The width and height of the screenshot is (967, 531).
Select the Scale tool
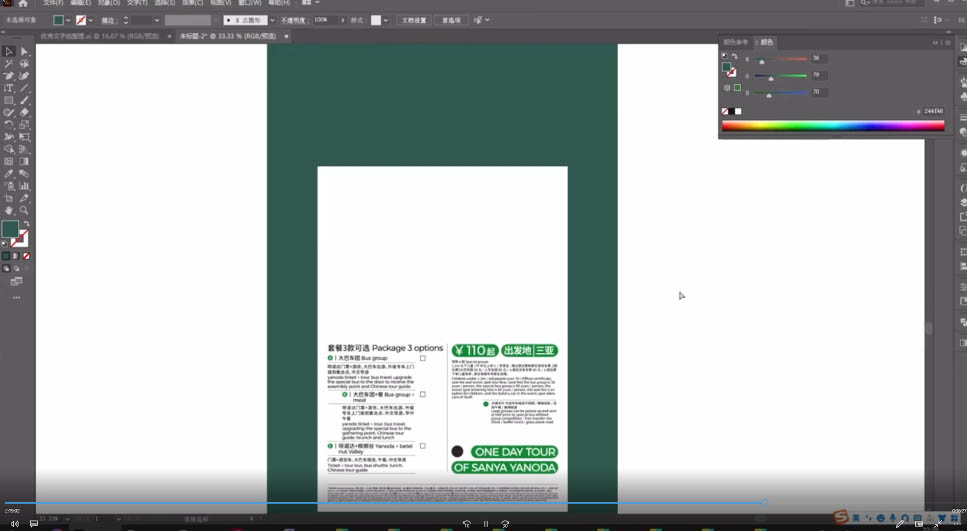pyautogui.click(x=24, y=125)
